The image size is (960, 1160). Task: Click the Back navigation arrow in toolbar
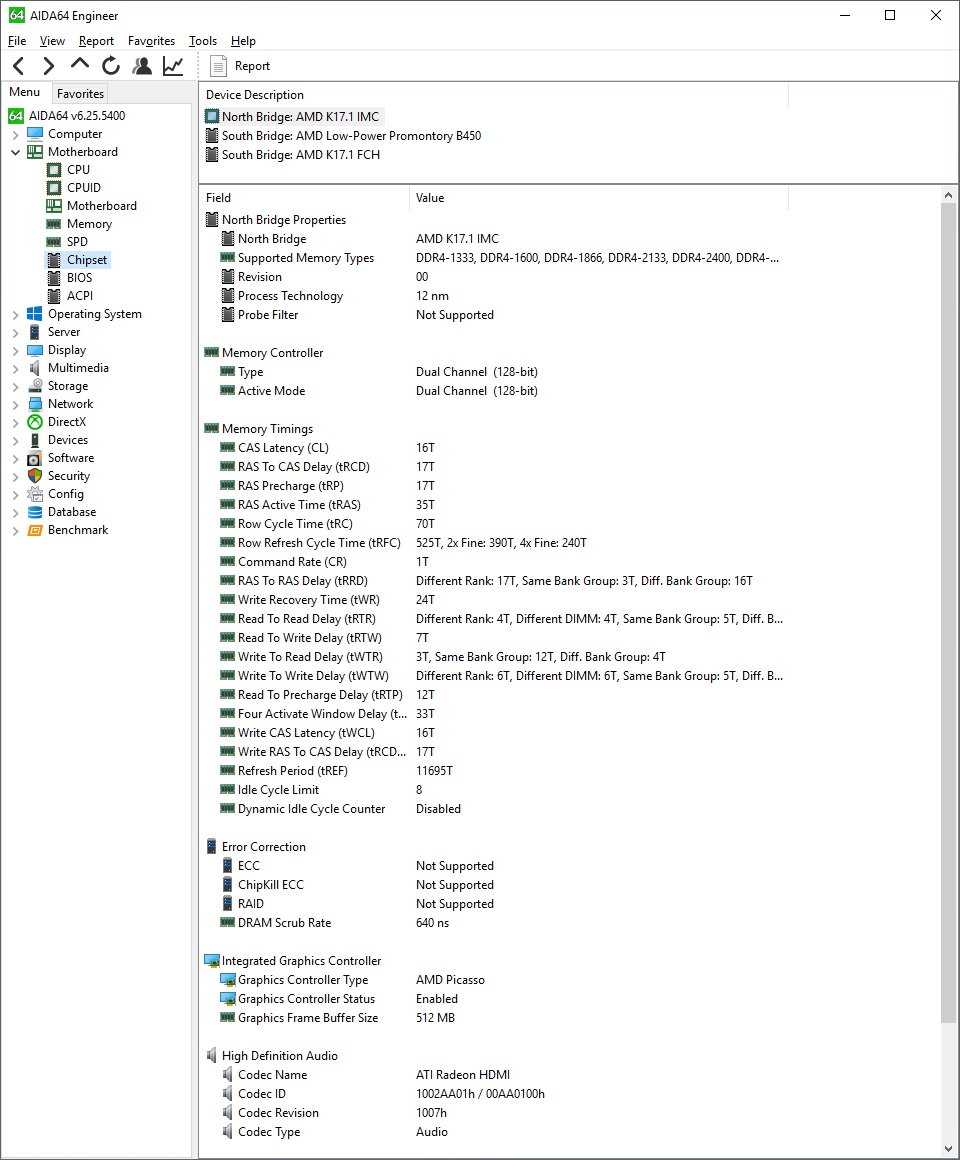pos(19,66)
